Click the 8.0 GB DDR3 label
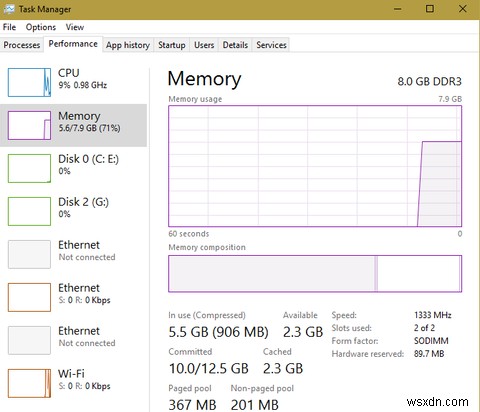This screenshot has width=480, height=412. click(429, 81)
